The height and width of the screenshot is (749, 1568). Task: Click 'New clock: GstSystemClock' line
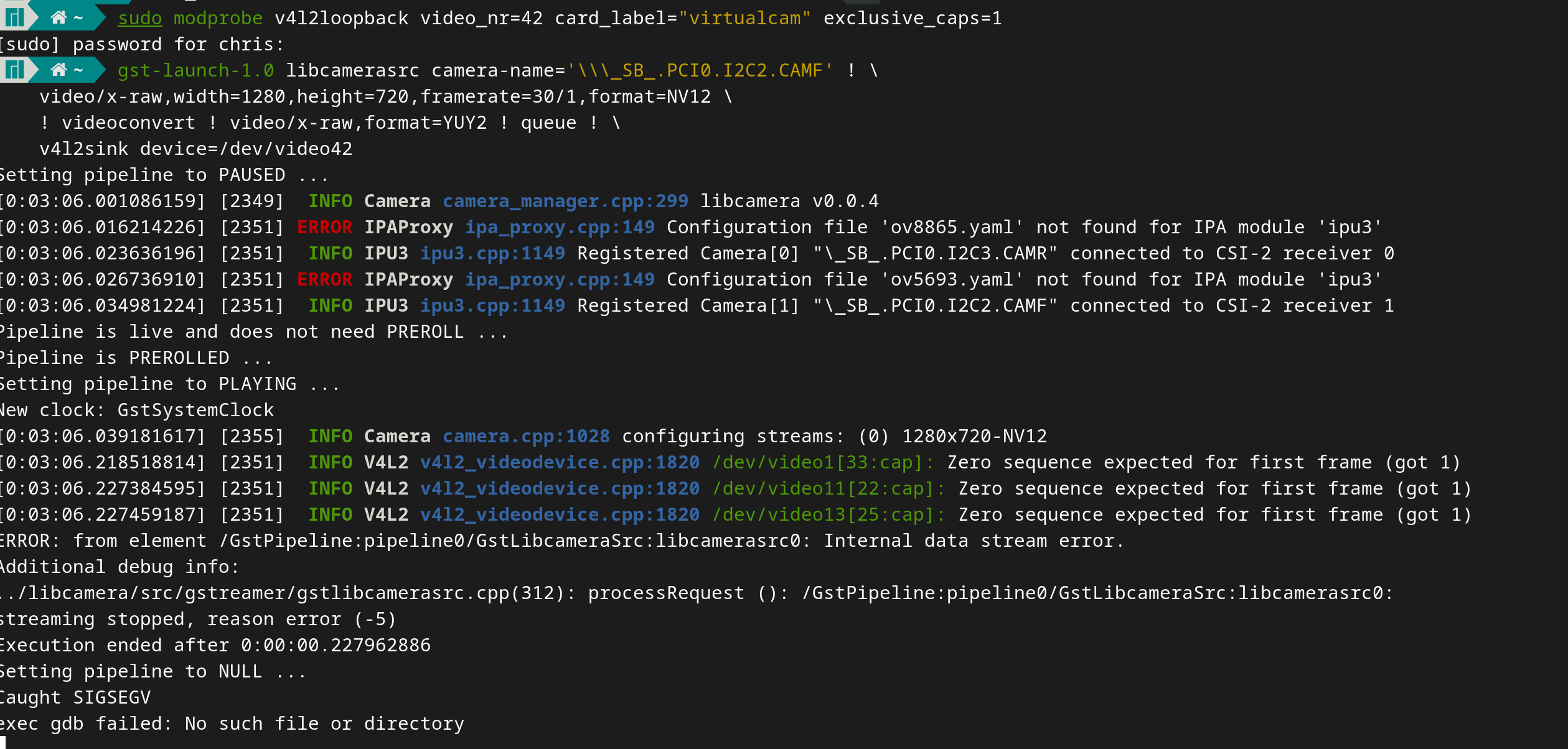click(x=137, y=411)
